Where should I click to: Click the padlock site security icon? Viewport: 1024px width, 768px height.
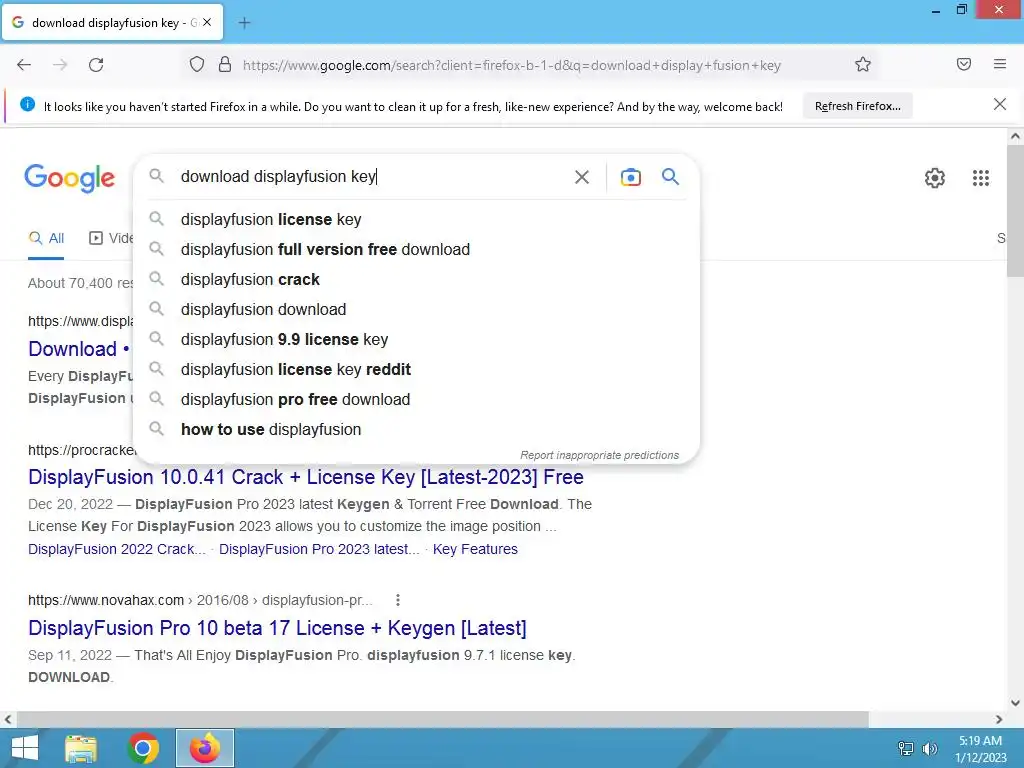pyautogui.click(x=225, y=65)
